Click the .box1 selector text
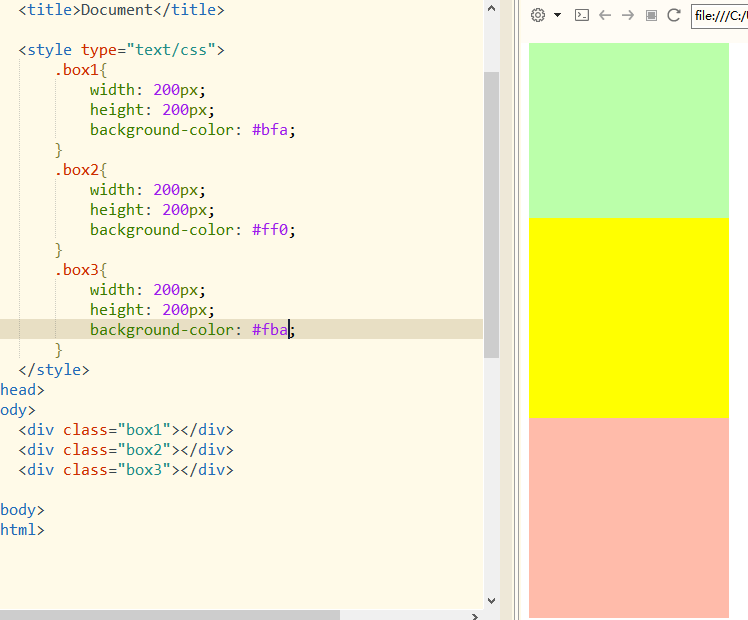The width and height of the screenshot is (748, 620). 77,70
